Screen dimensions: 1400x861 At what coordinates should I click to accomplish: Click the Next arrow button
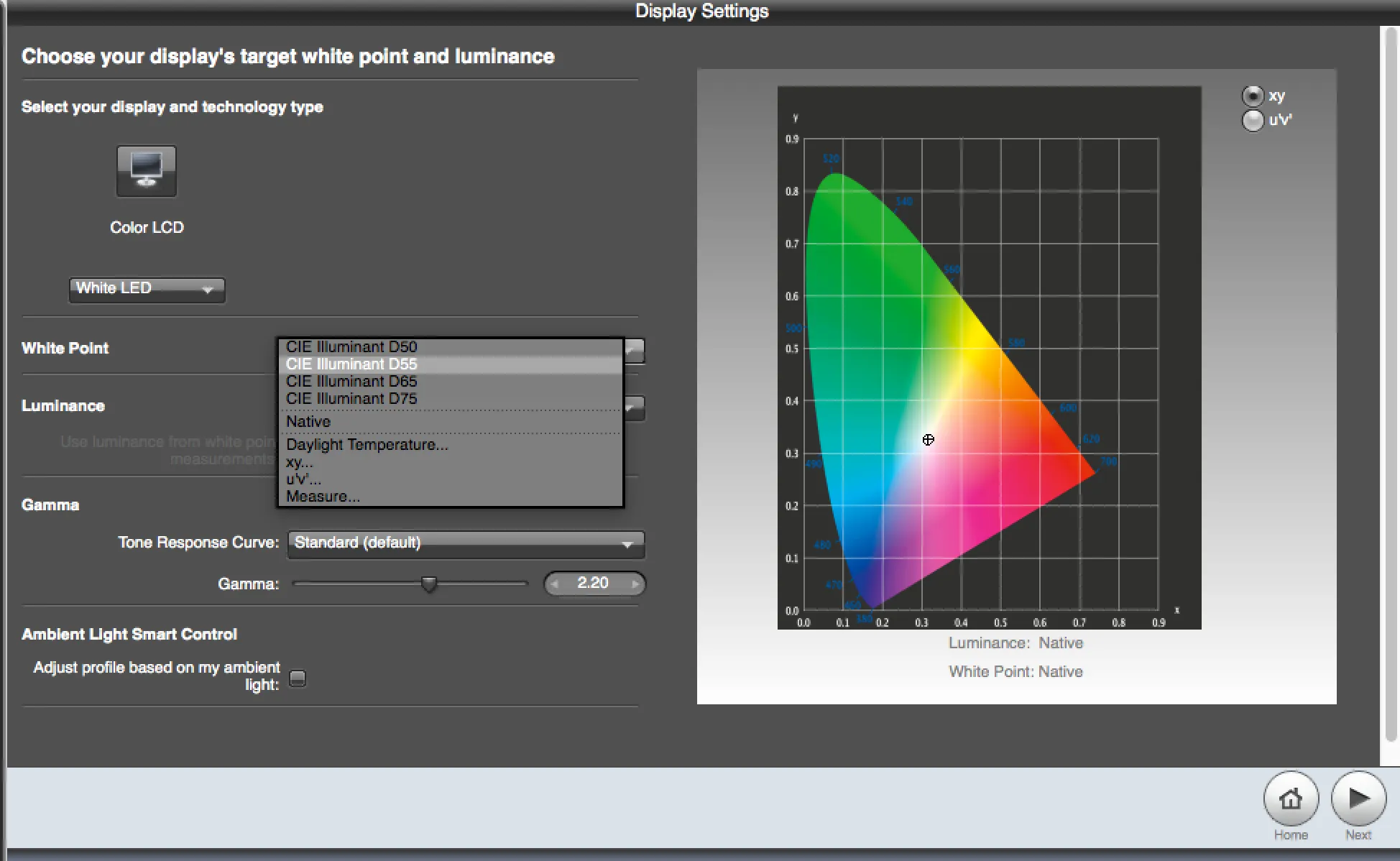point(1358,798)
